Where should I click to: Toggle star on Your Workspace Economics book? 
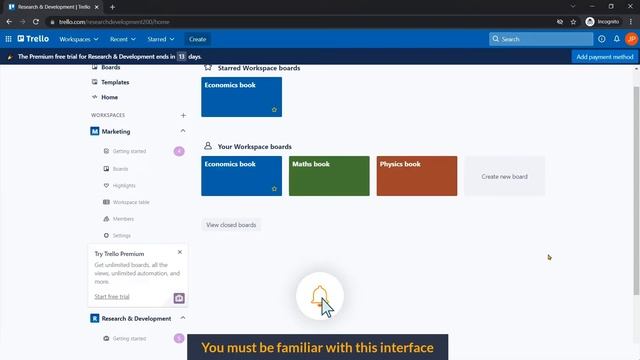coord(274,189)
